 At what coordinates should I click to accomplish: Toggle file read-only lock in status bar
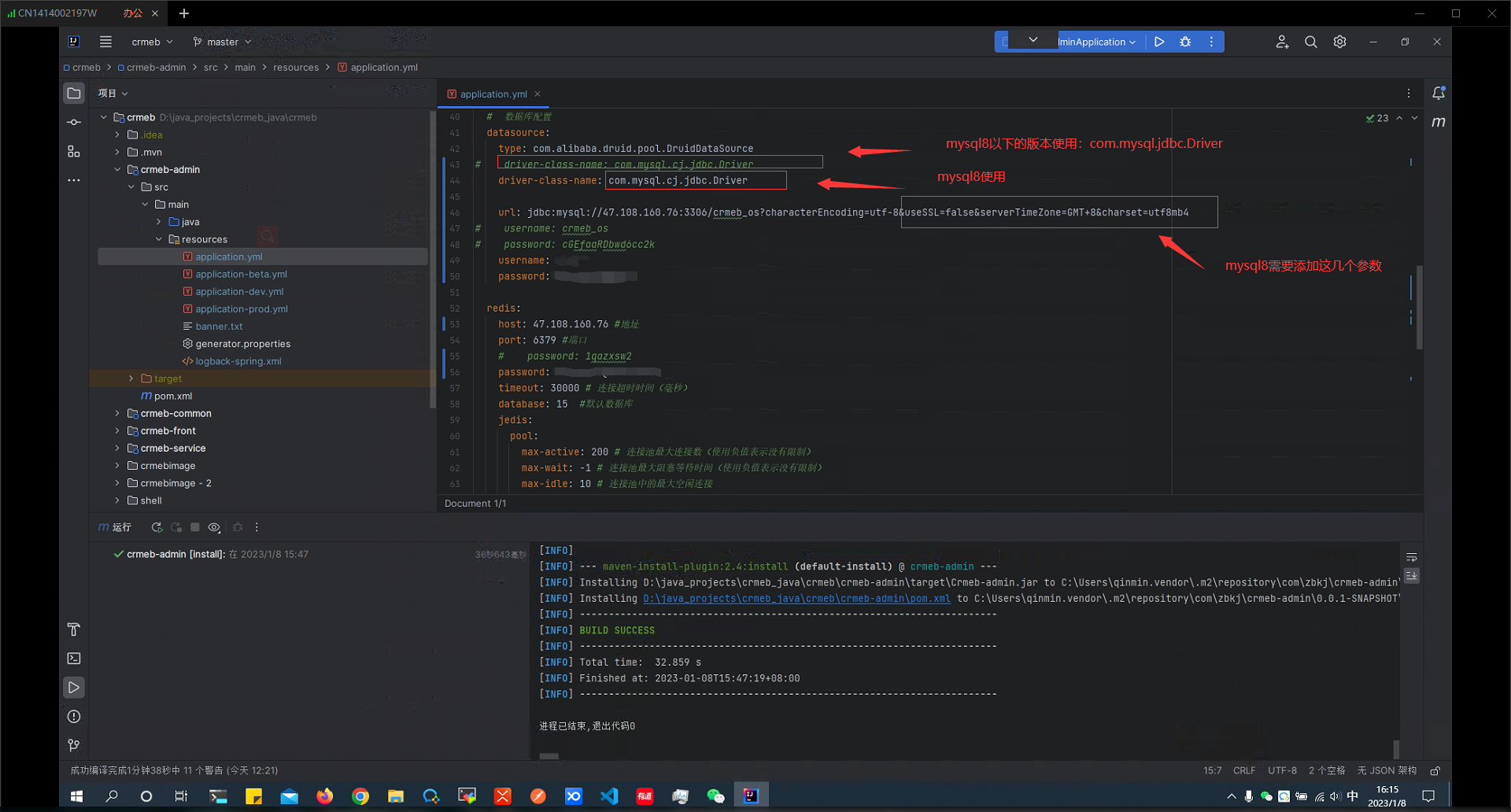coord(1435,770)
